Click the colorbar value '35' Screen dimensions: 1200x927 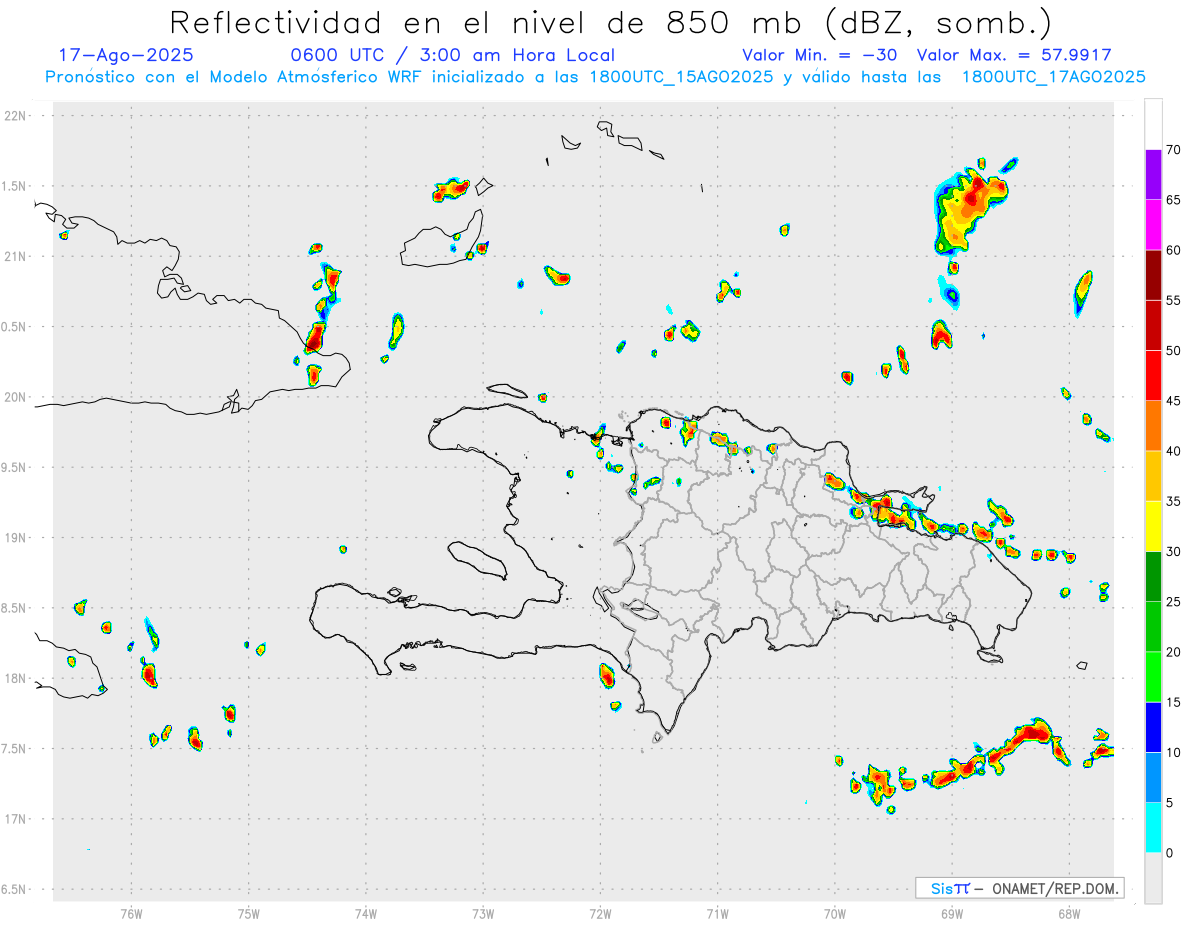click(1173, 501)
